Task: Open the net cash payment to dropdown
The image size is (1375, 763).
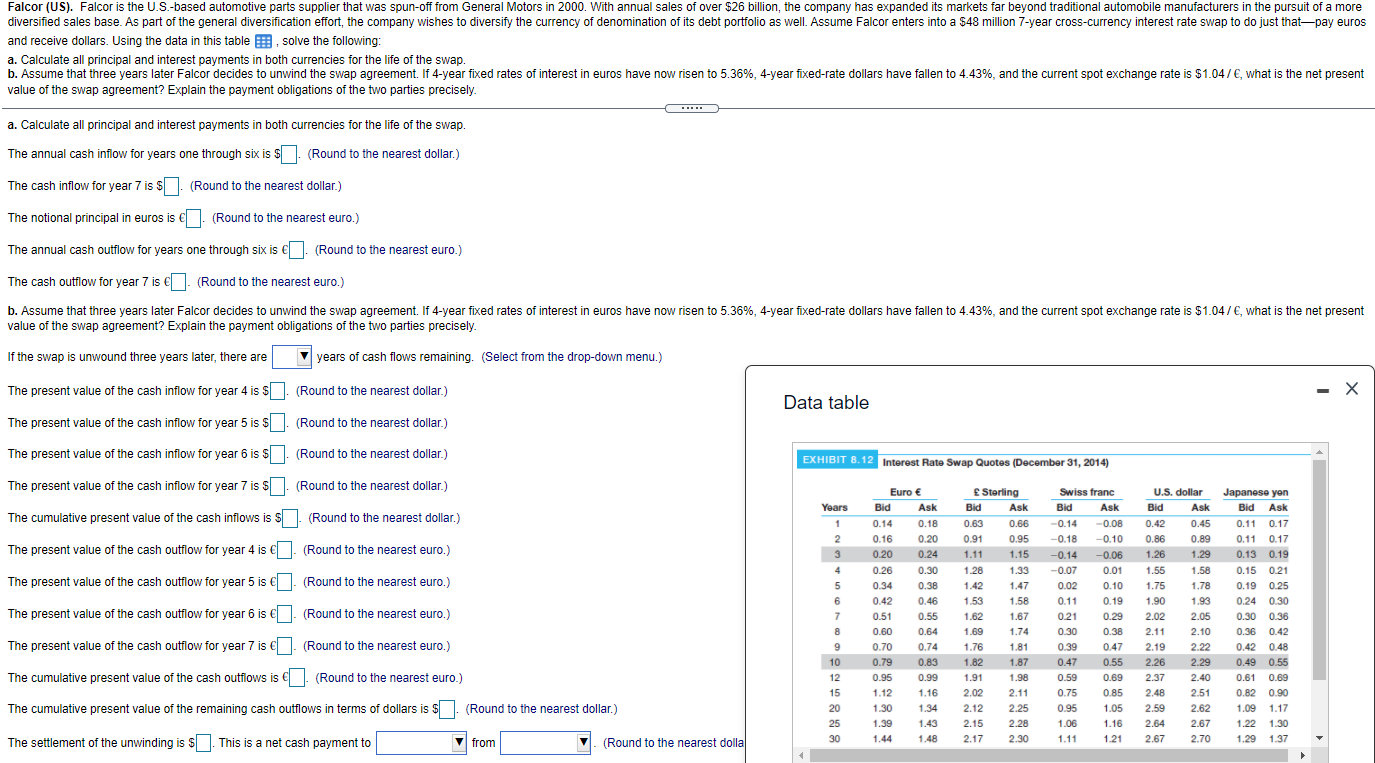Action: coord(422,743)
